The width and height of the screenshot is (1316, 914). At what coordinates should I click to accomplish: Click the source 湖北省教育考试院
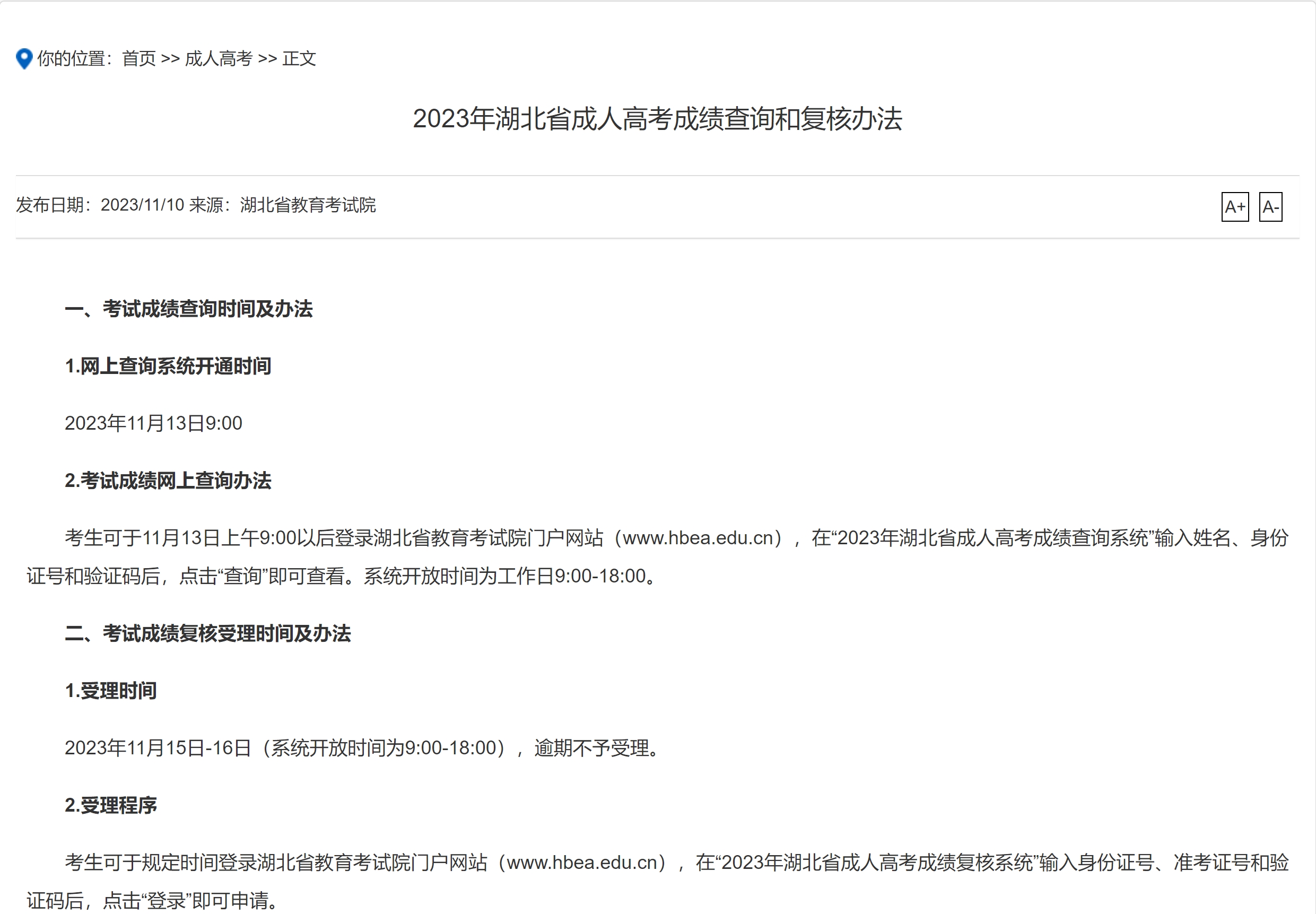[x=308, y=205]
